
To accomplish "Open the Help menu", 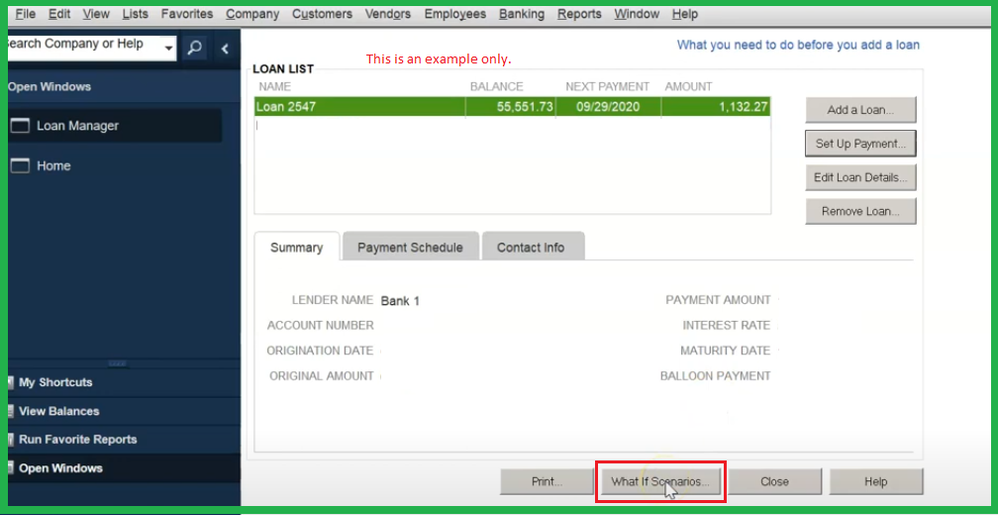I will (685, 13).
